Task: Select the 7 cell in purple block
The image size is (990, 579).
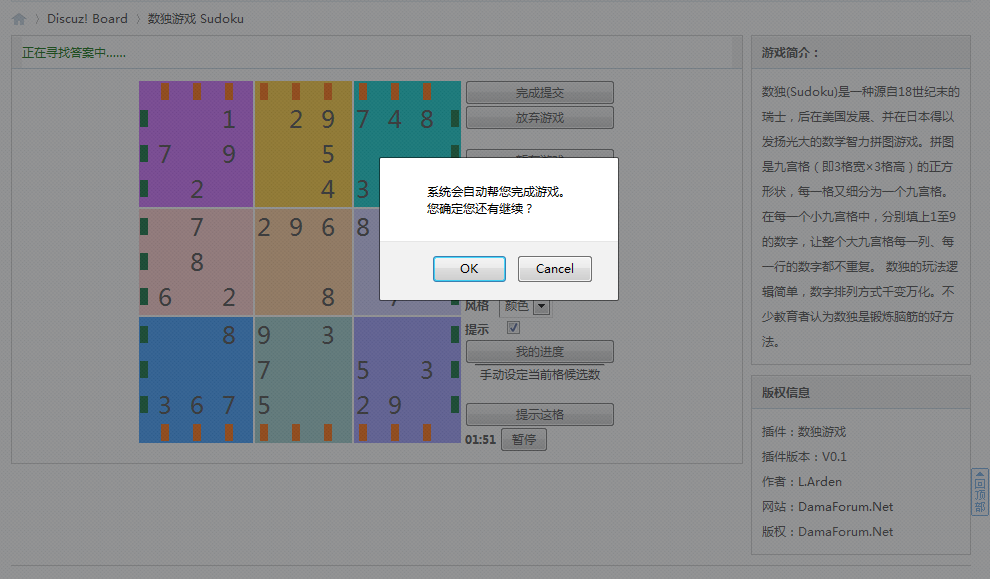Action: (x=165, y=154)
